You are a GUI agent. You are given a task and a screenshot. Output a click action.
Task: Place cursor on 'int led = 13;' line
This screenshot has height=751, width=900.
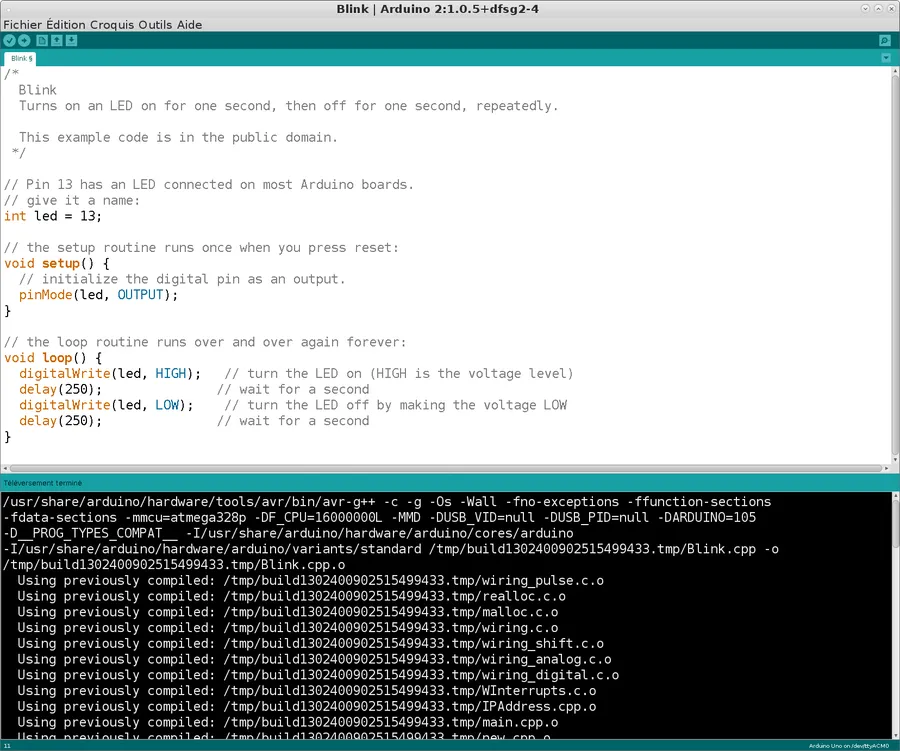pos(53,216)
